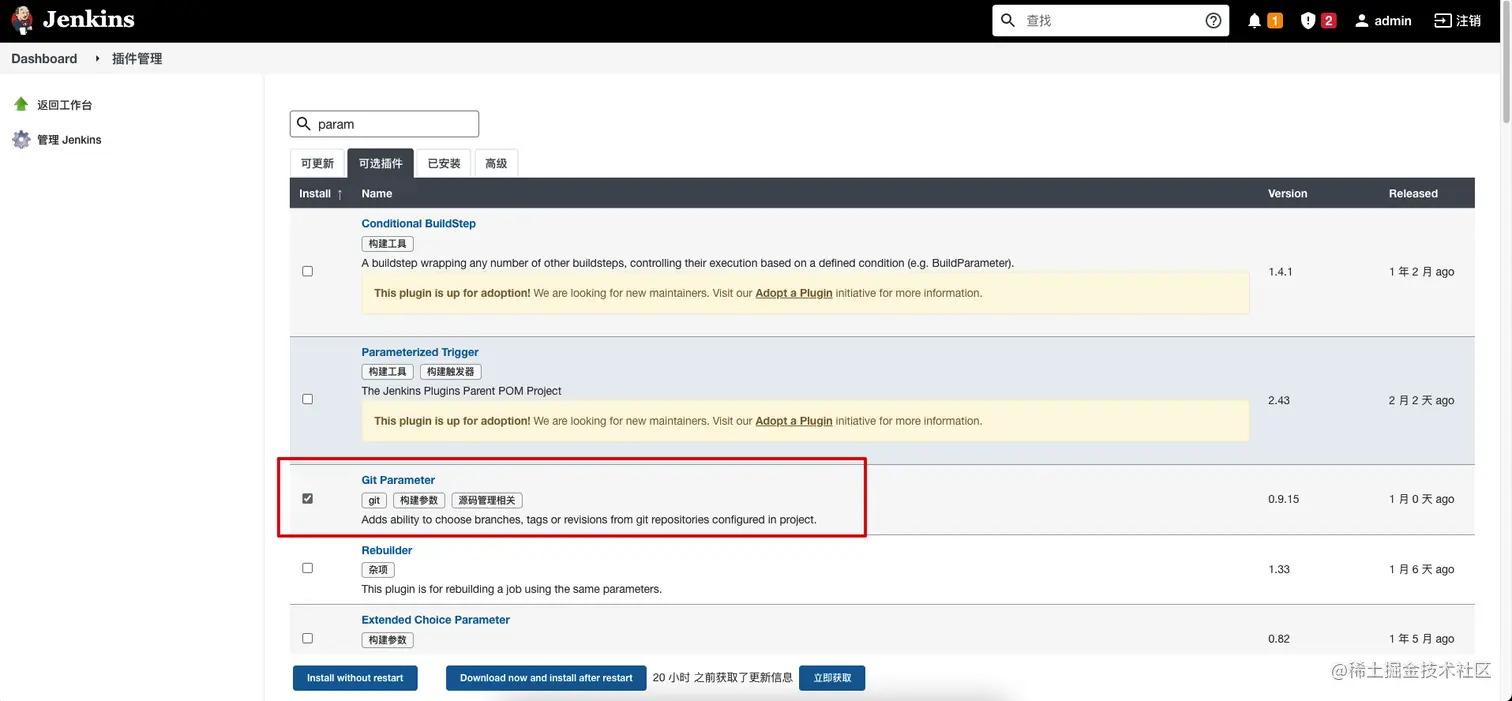Screen dimensions: 1512x701
Task: Click the 源码管理相关 tag
Action: tap(487, 500)
